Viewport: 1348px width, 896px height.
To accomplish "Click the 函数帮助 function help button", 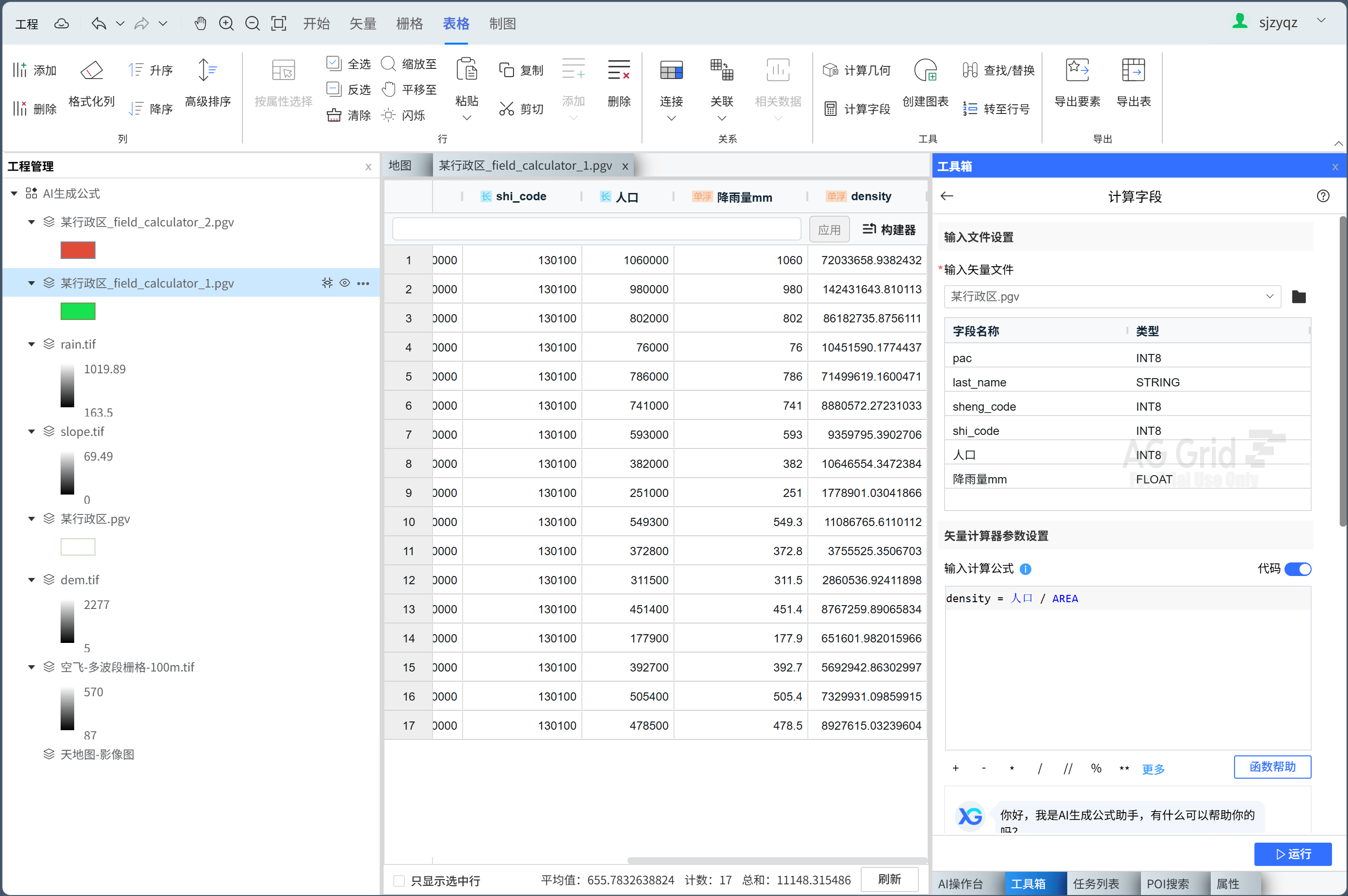I will (1272, 767).
